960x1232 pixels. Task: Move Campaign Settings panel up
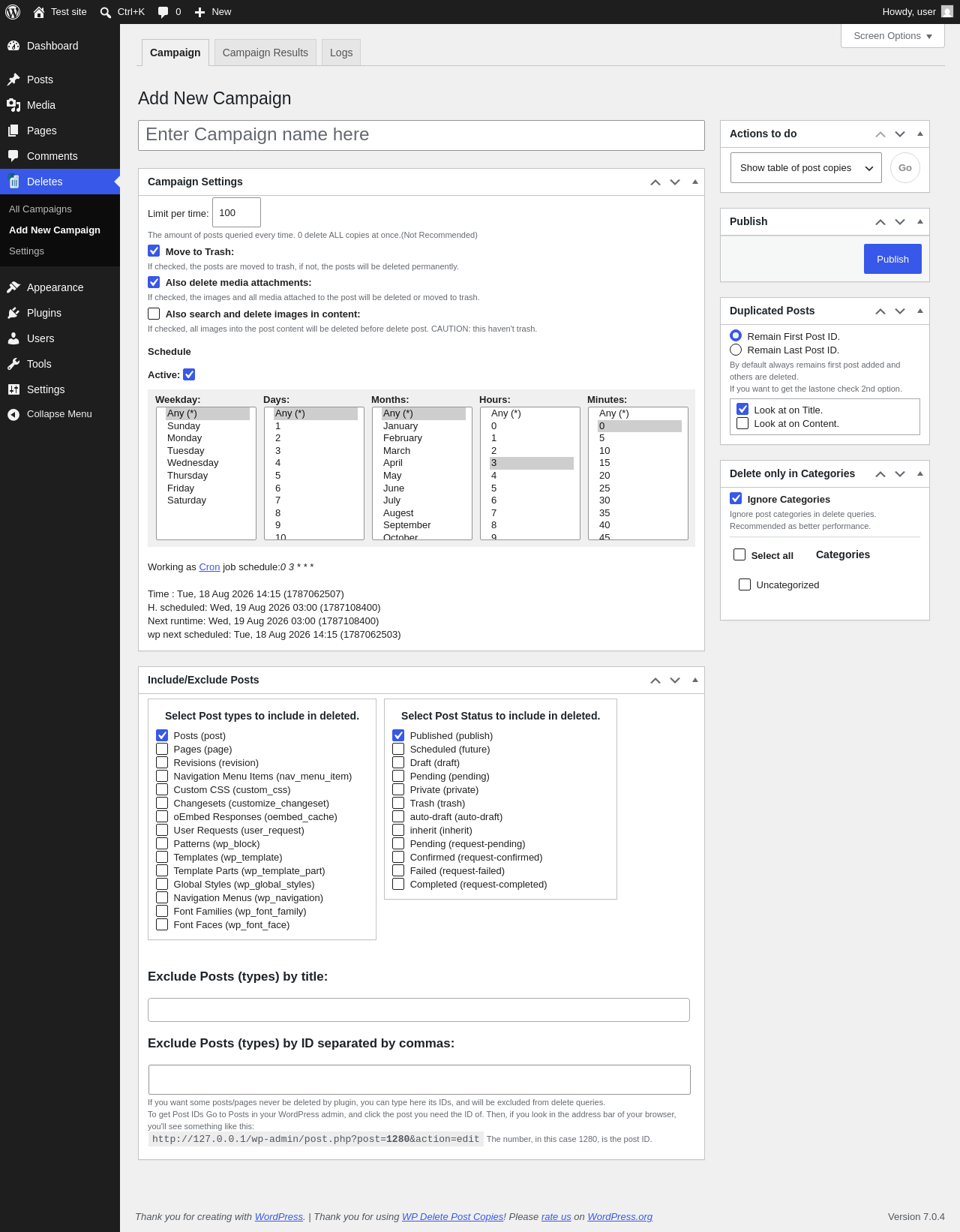tap(655, 182)
